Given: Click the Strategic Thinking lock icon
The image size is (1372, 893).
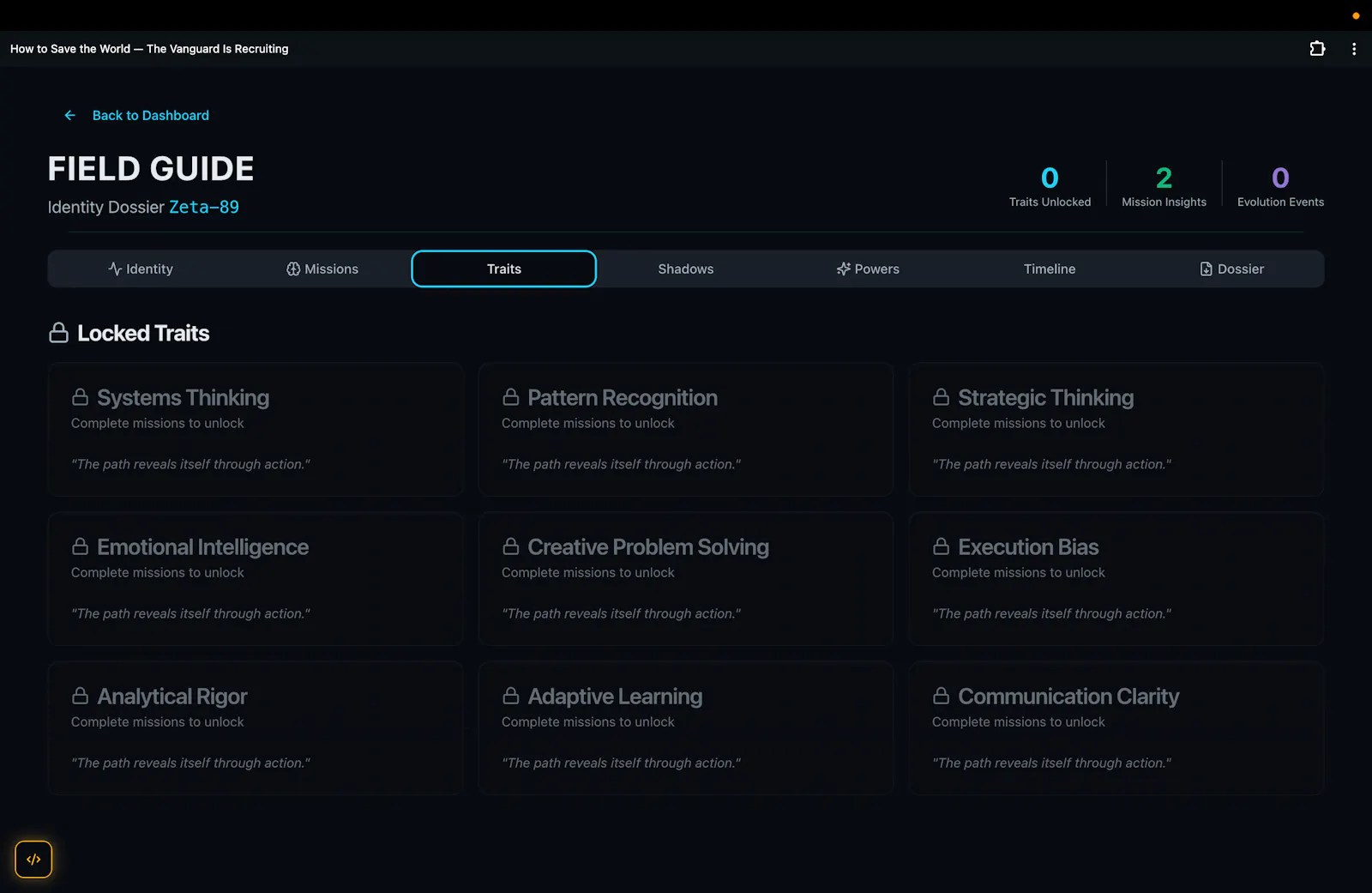Looking at the screenshot, I should pos(941,397).
